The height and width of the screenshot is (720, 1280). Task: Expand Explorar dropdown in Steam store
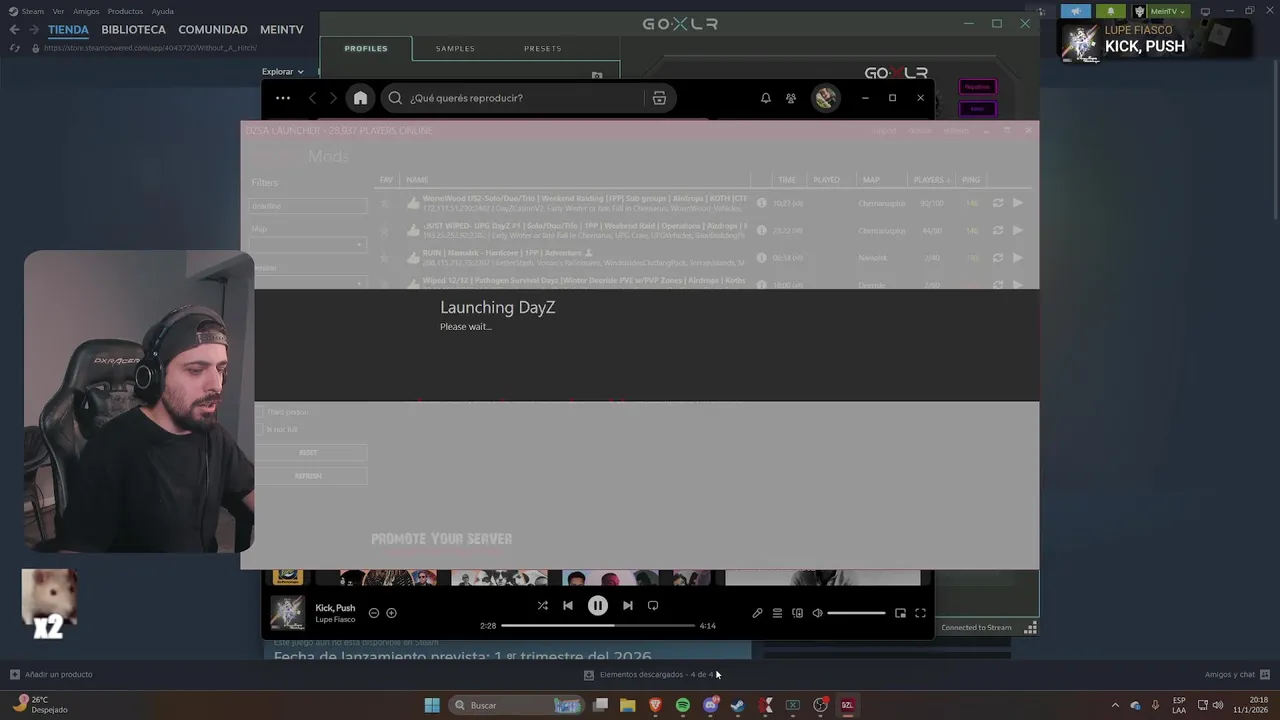click(x=283, y=72)
